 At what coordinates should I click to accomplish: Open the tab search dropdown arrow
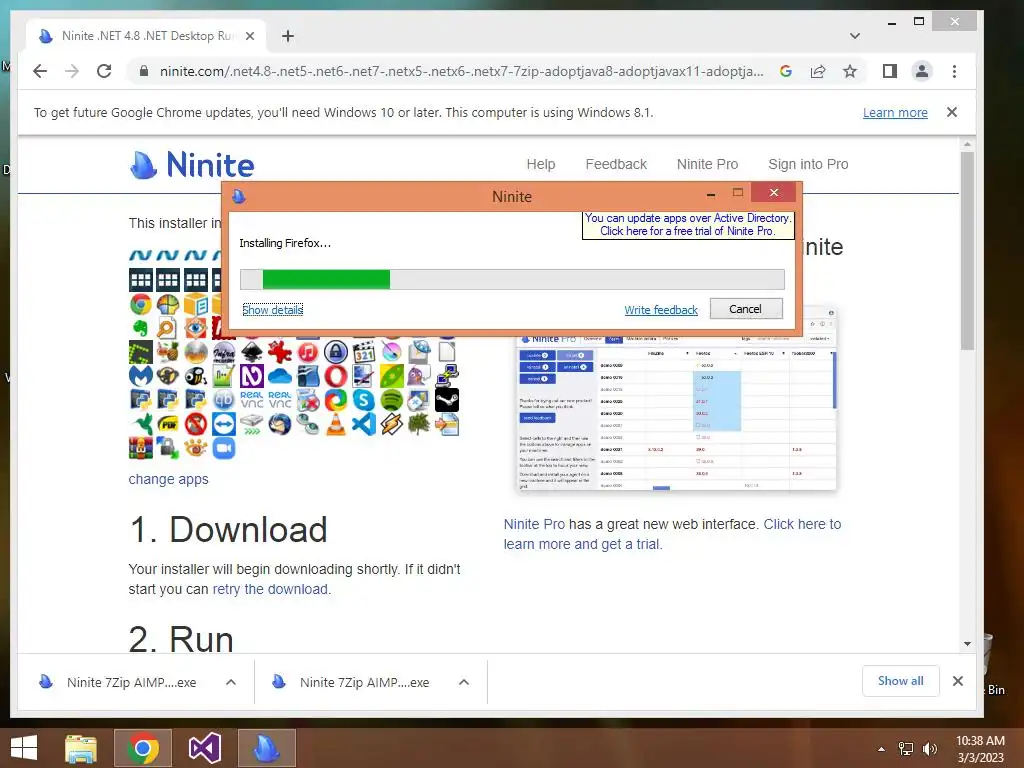854,36
